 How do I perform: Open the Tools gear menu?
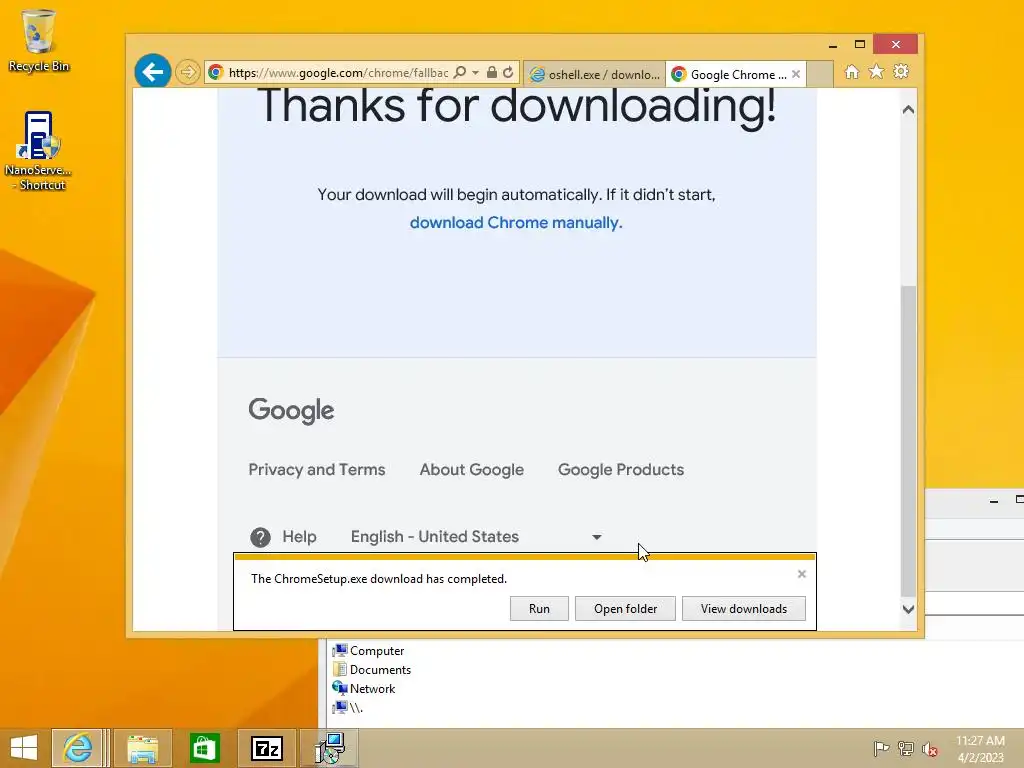901,72
